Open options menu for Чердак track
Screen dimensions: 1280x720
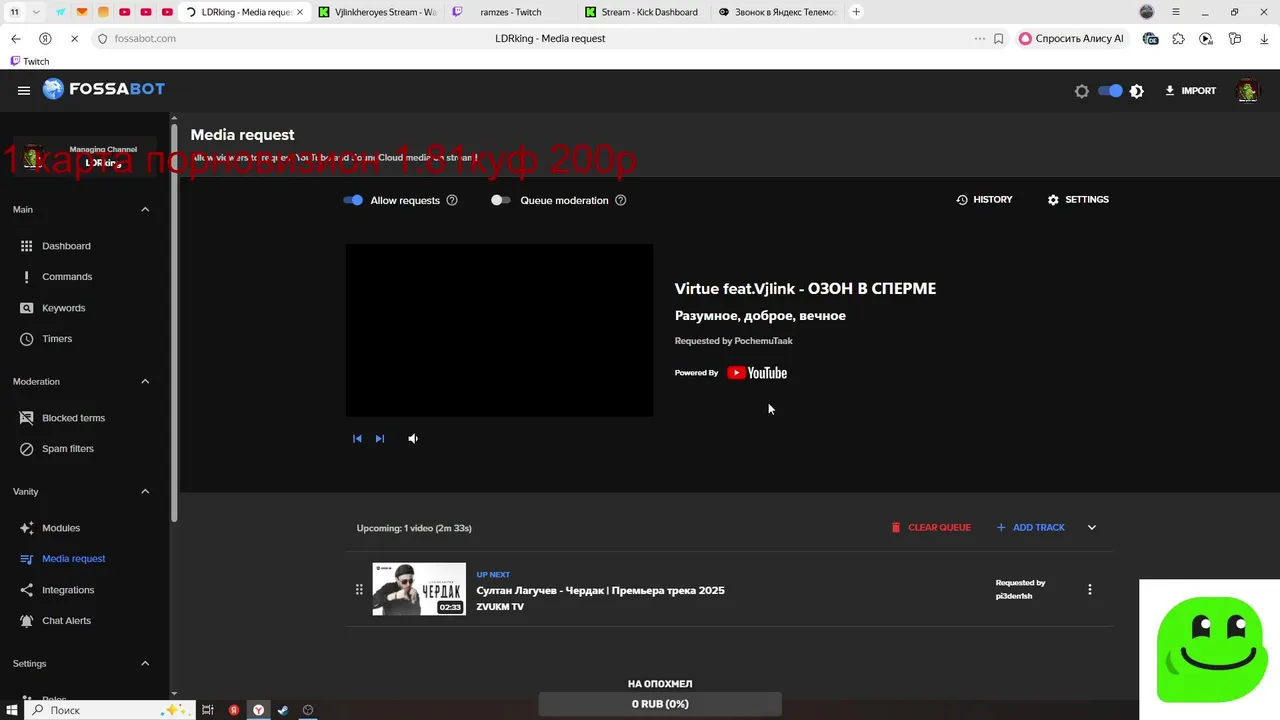click(1090, 590)
